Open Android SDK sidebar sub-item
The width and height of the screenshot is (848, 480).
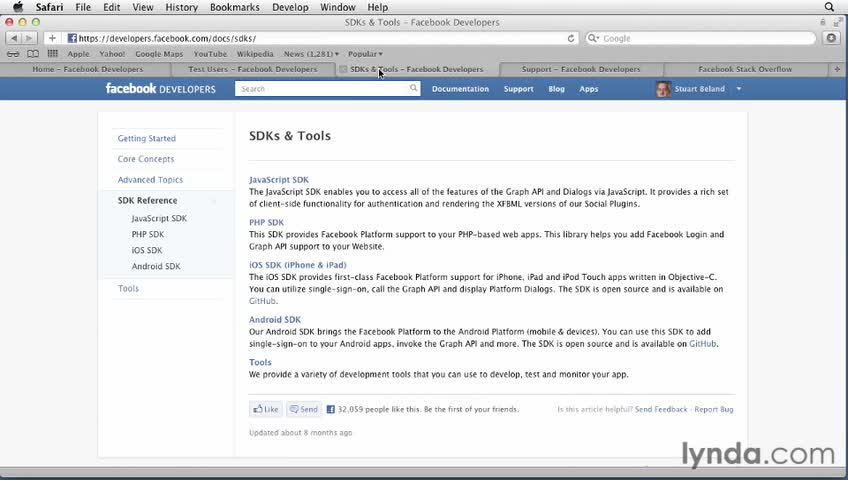pos(156,266)
